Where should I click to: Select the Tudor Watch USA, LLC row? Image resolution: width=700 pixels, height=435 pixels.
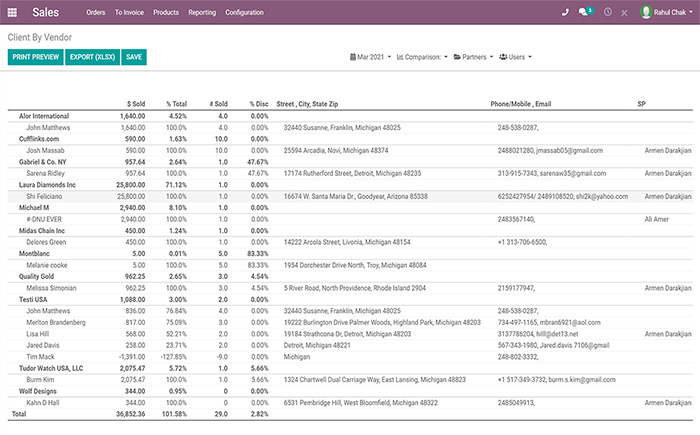[350, 368]
